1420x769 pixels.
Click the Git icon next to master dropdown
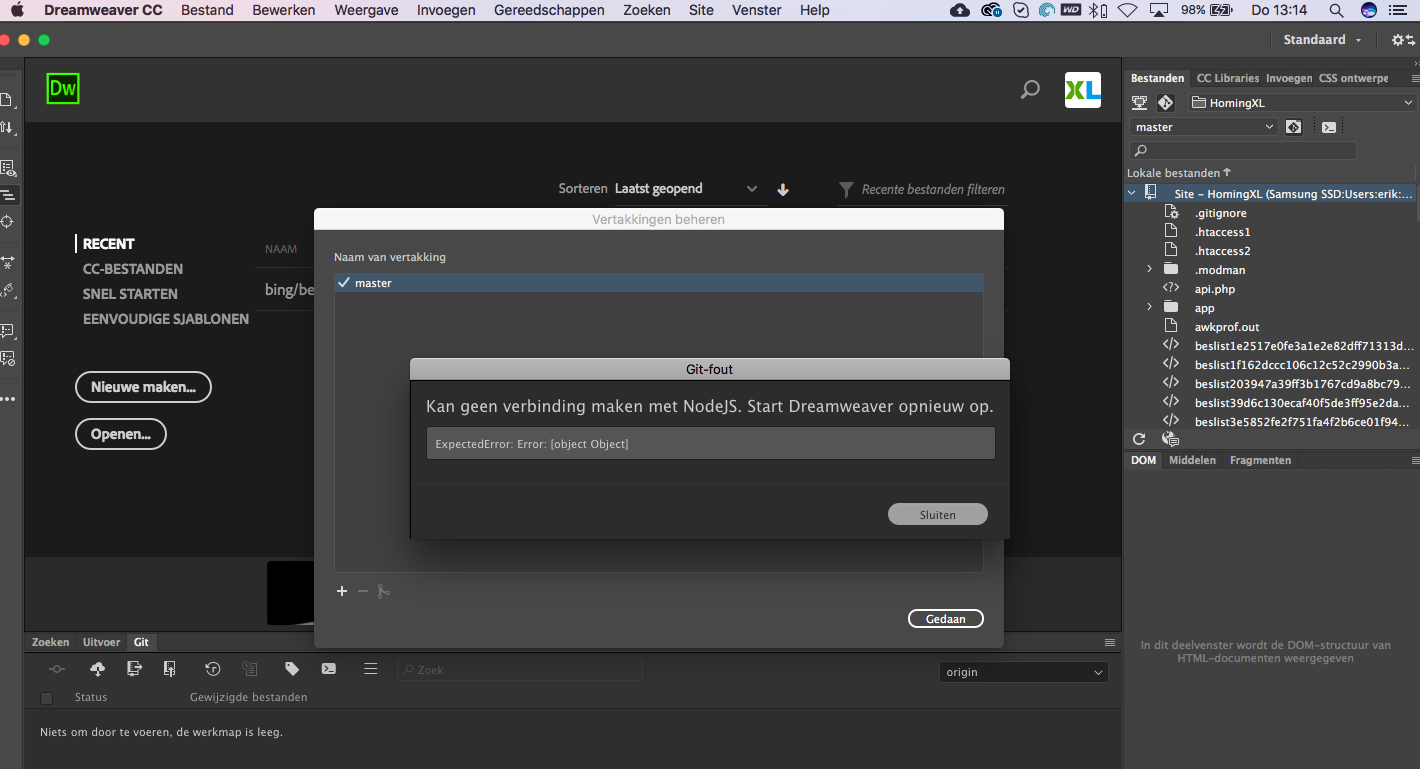coord(1293,127)
